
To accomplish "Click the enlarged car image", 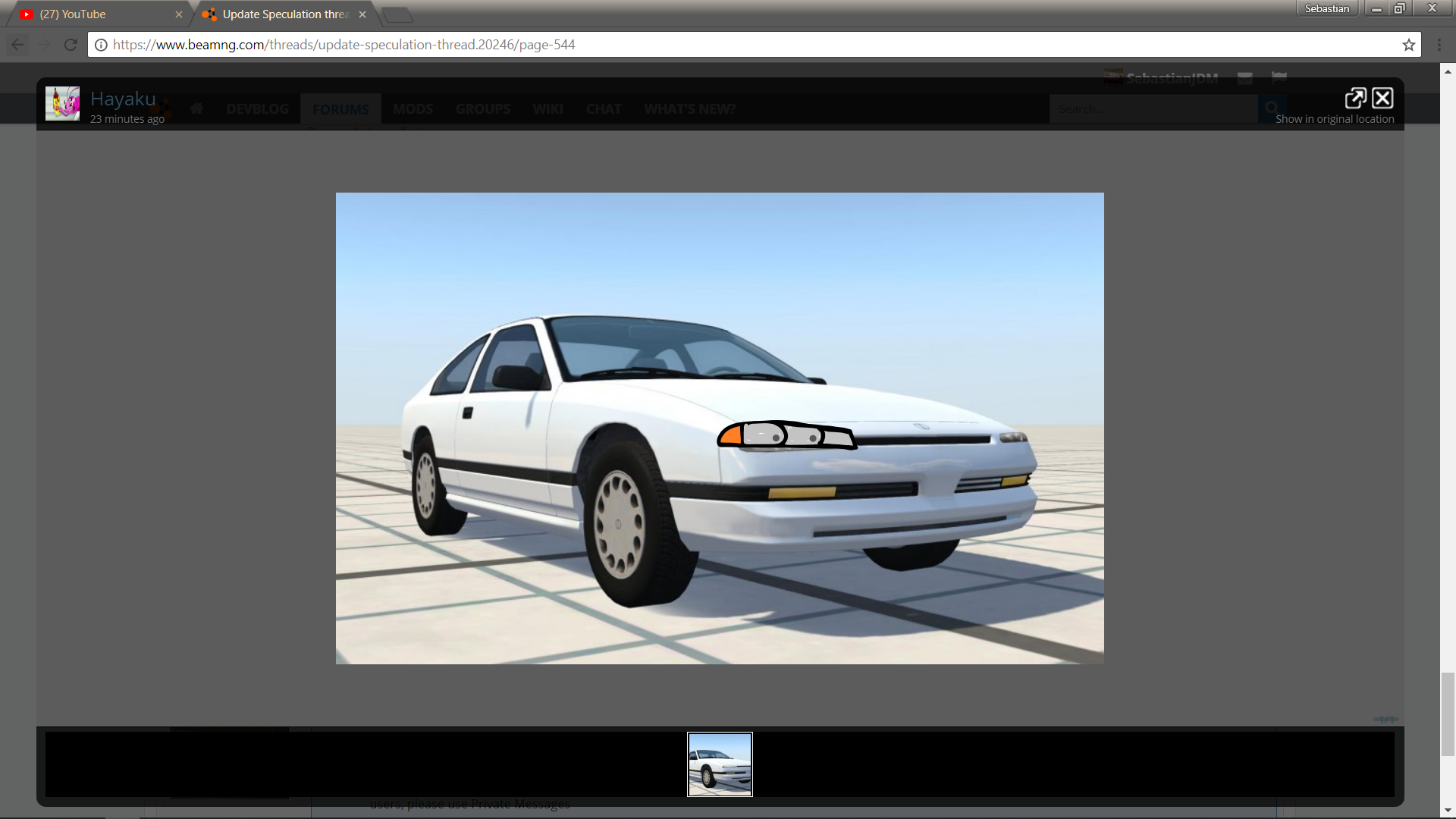I will point(720,428).
